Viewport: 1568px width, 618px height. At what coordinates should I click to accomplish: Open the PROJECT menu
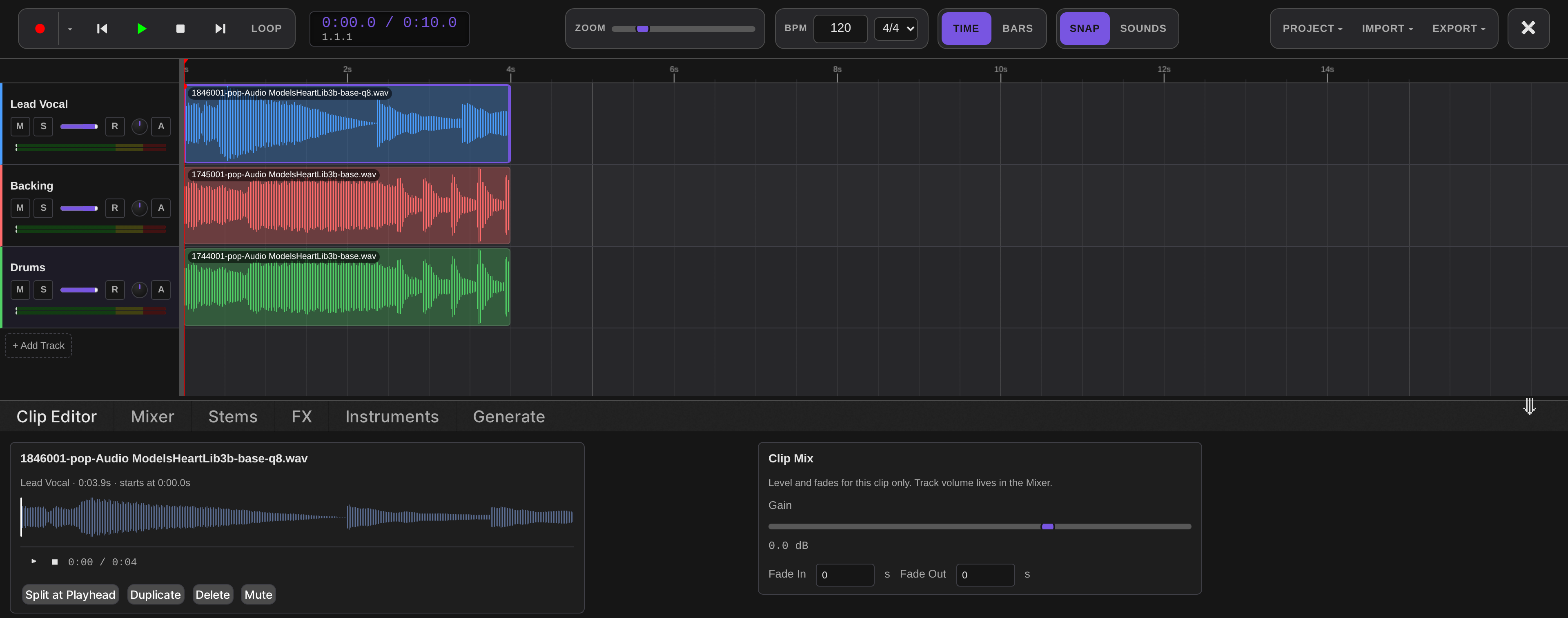click(x=1312, y=29)
